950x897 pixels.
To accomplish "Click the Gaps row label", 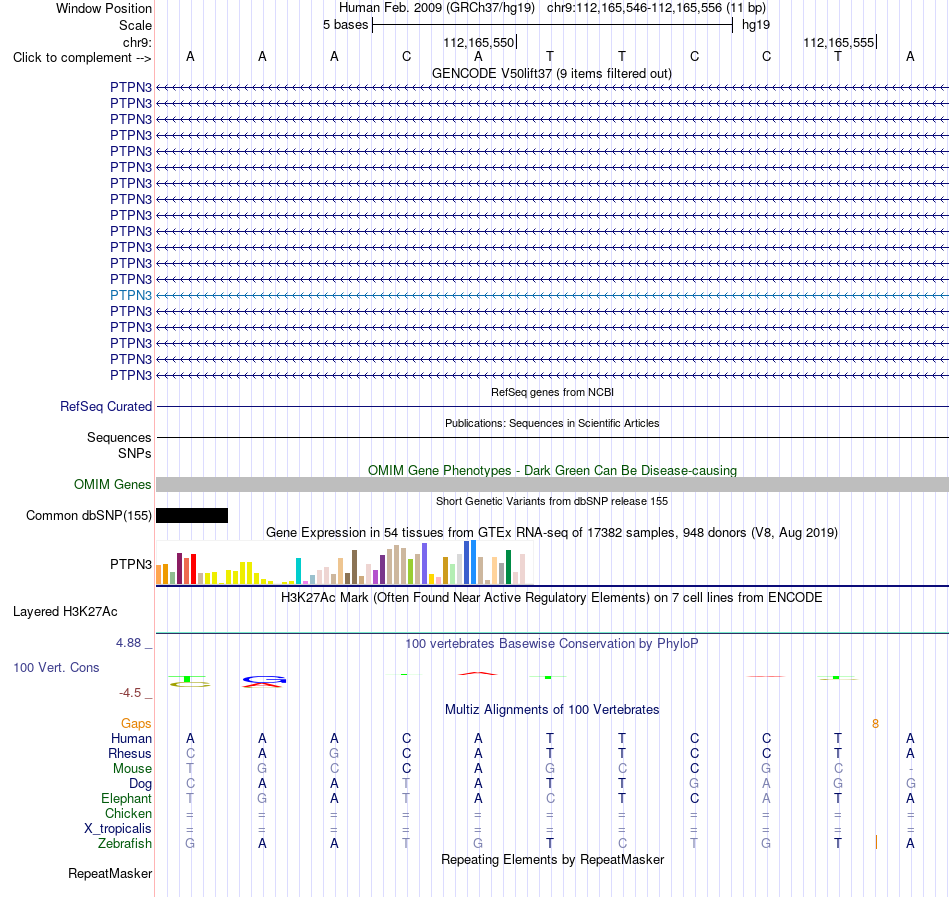I will click(x=136, y=724).
